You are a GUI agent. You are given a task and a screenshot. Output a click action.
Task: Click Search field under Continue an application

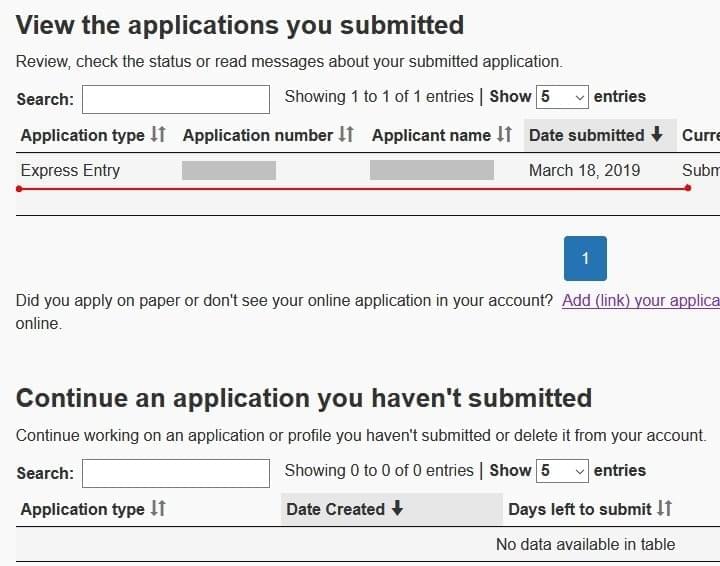(176, 473)
